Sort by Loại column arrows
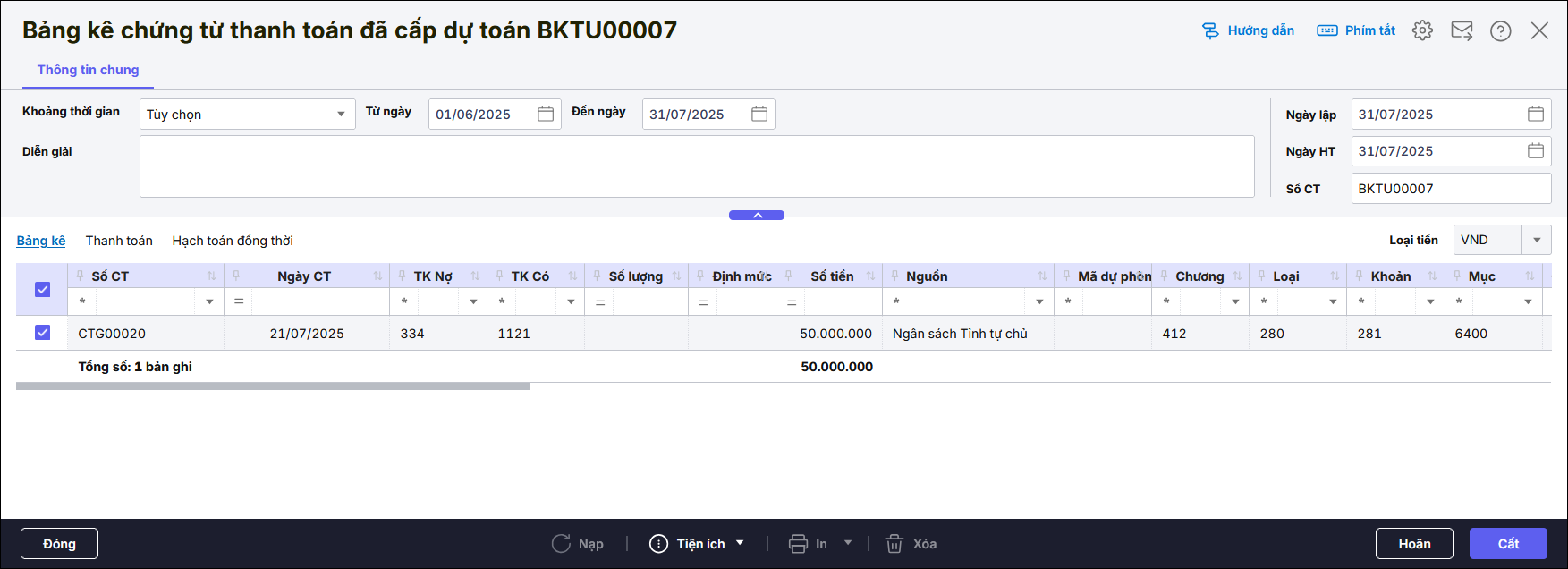The height and width of the screenshot is (569, 1568). click(1335, 276)
